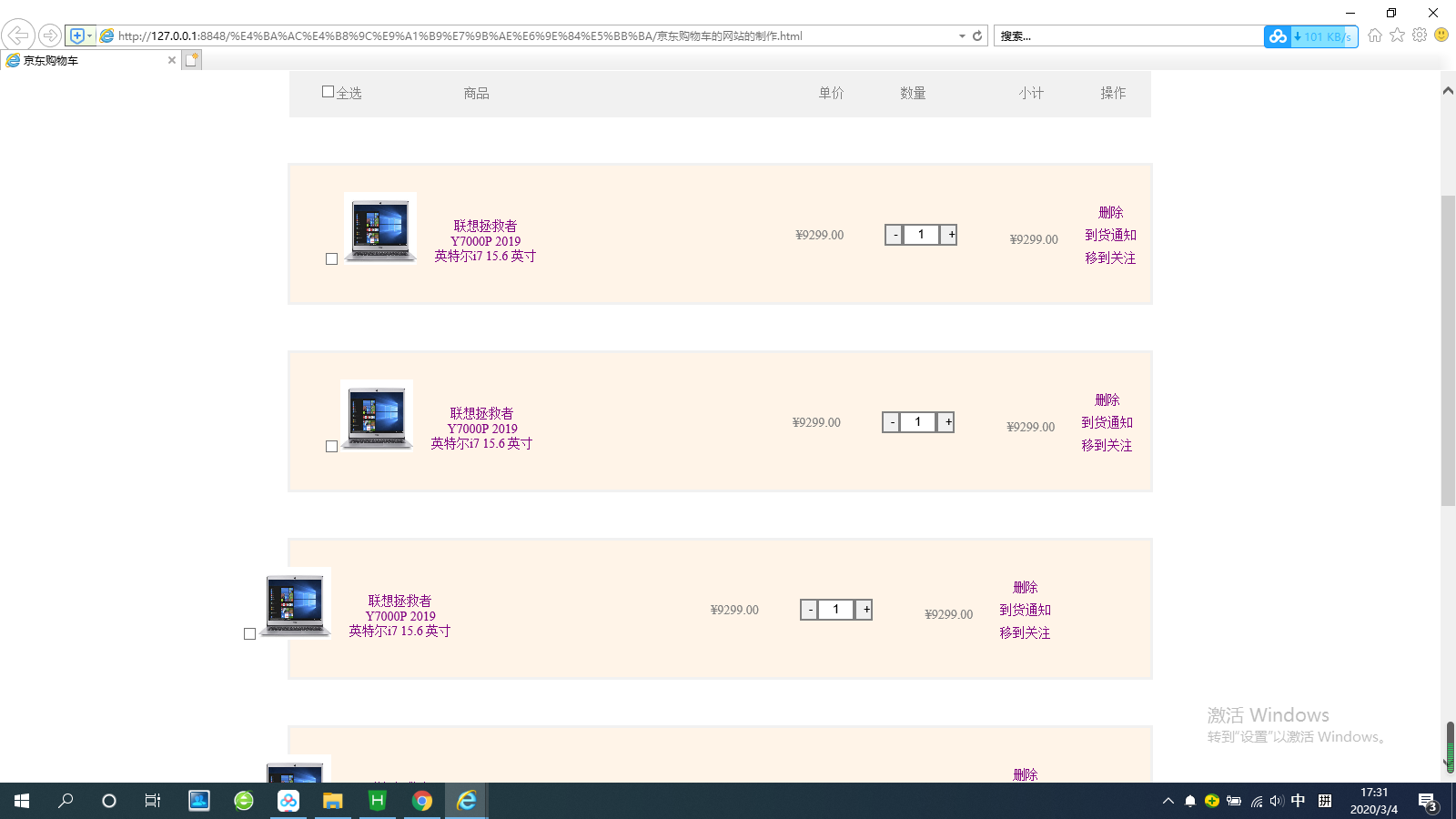This screenshot has width=1456, height=819.
Task: Click the third item's quantity field
Action: click(835, 610)
